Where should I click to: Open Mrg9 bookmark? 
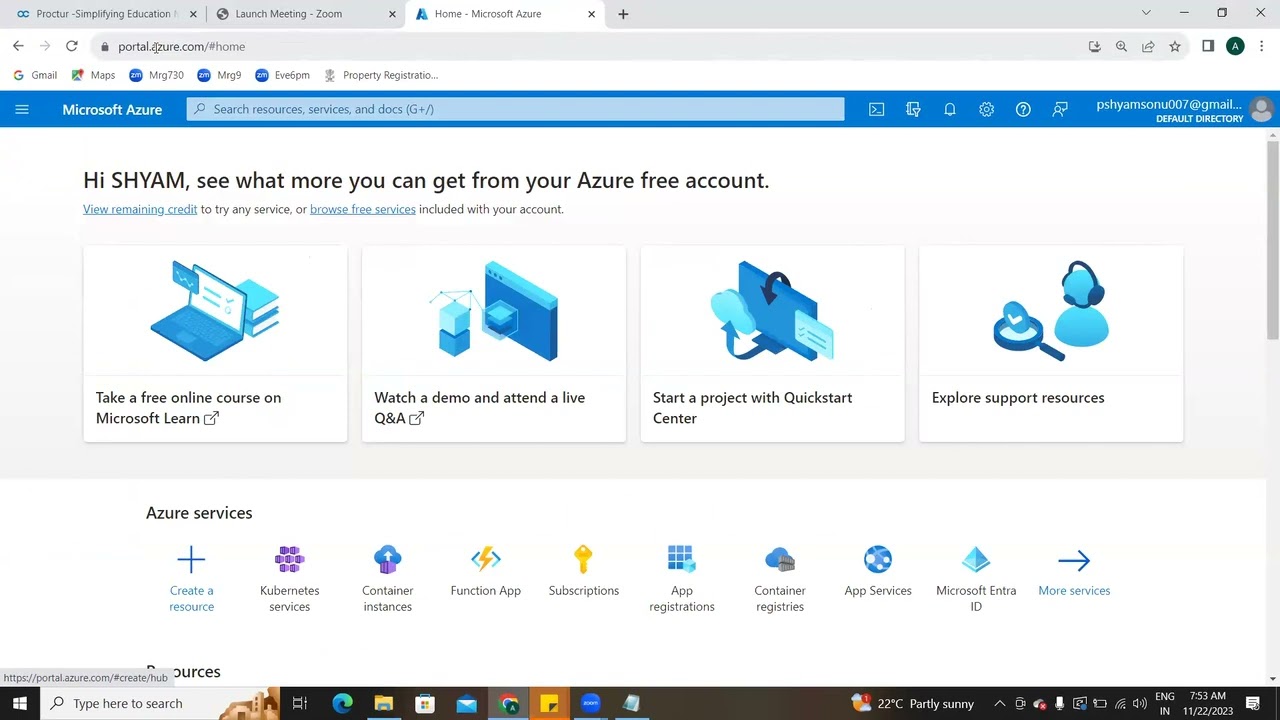(x=219, y=75)
